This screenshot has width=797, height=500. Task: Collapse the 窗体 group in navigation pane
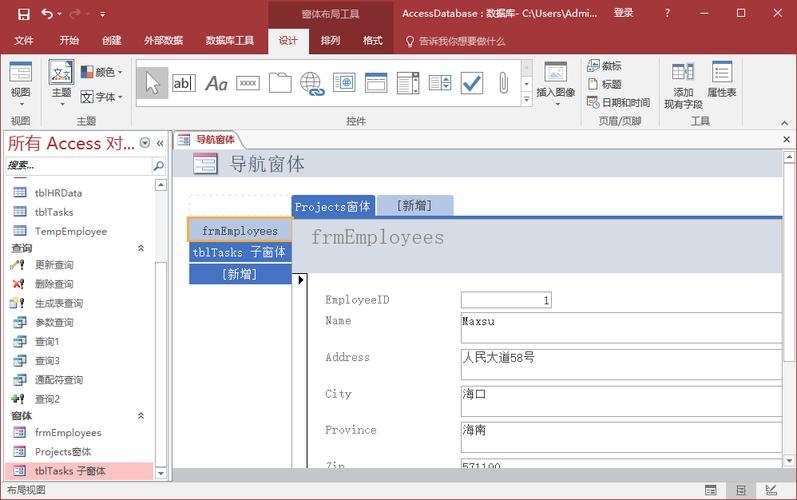(141, 415)
